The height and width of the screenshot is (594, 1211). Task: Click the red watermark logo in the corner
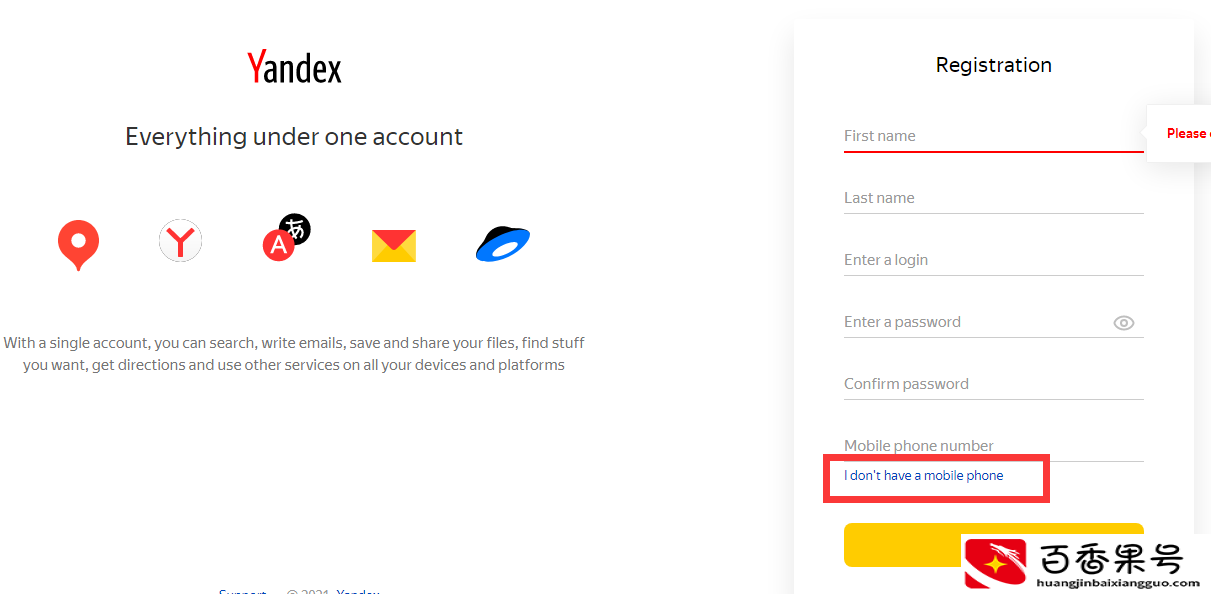point(996,563)
